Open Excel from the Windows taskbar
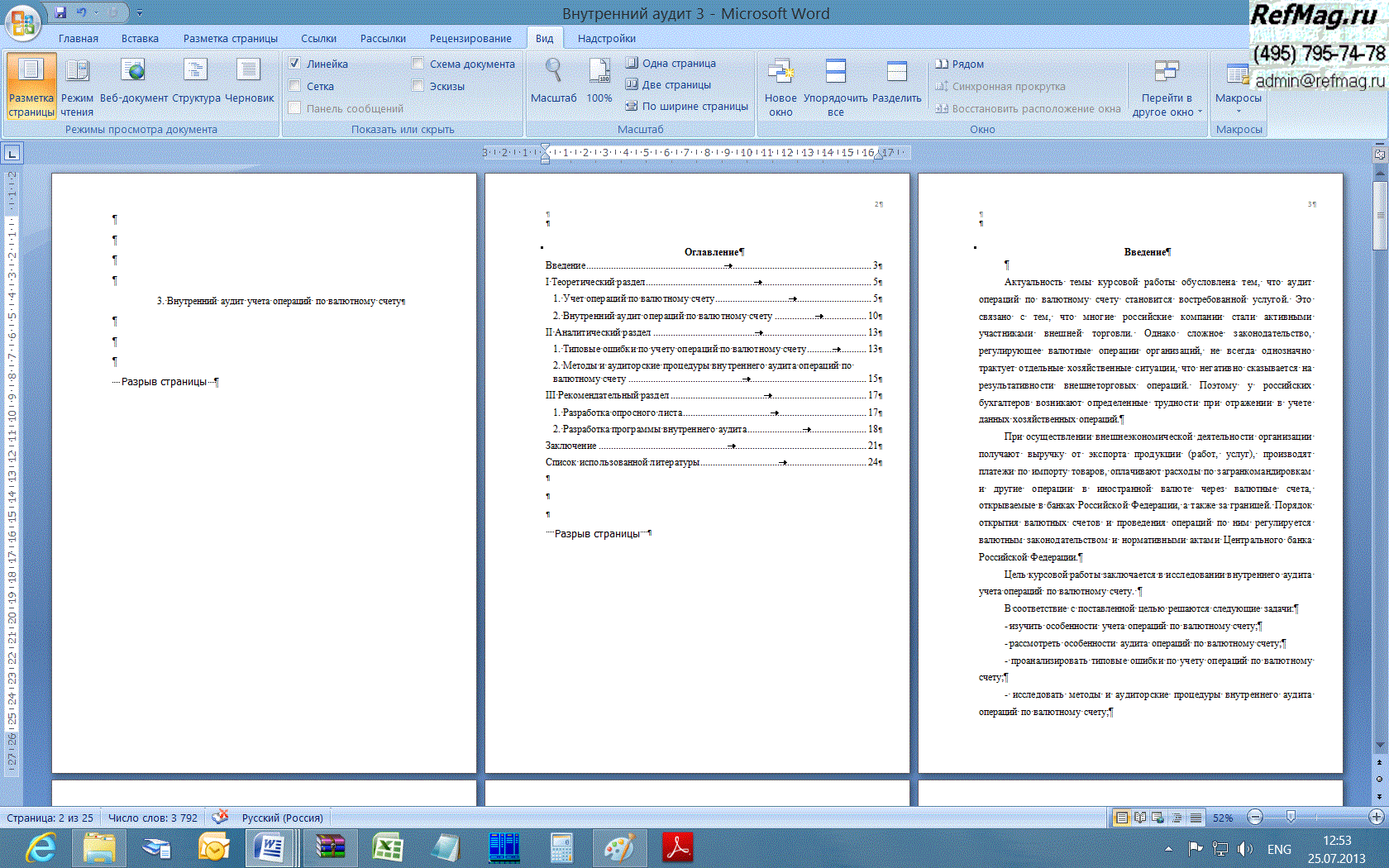 (387, 848)
